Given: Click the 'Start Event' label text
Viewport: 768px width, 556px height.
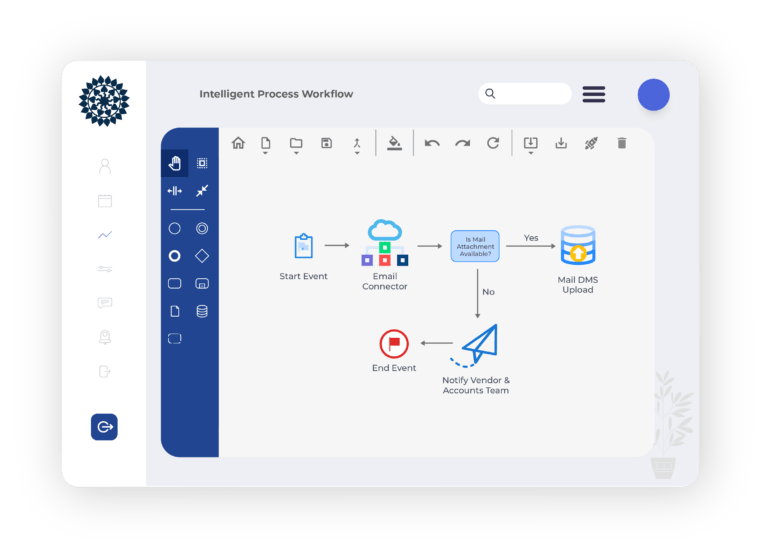Looking at the screenshot, I should 303,276.
